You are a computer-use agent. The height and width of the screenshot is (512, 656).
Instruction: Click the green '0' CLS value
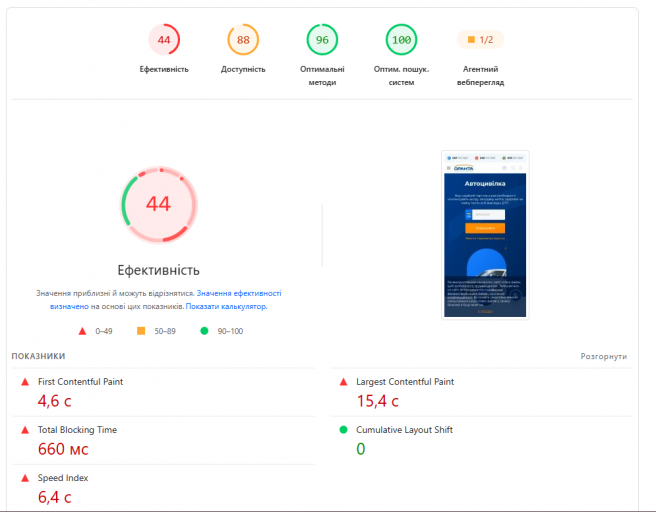361,449
